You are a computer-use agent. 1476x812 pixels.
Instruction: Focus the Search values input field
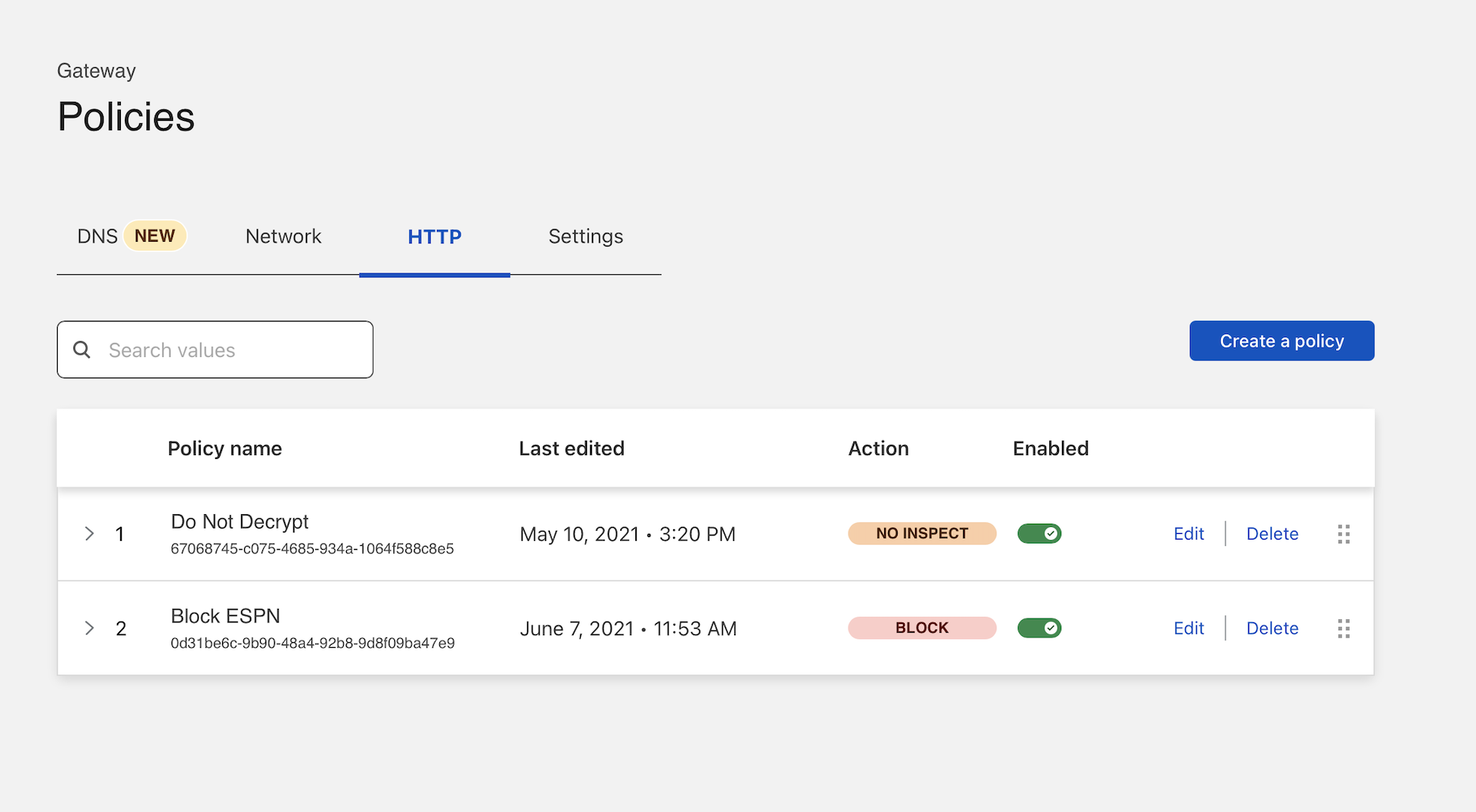point(229,350)
